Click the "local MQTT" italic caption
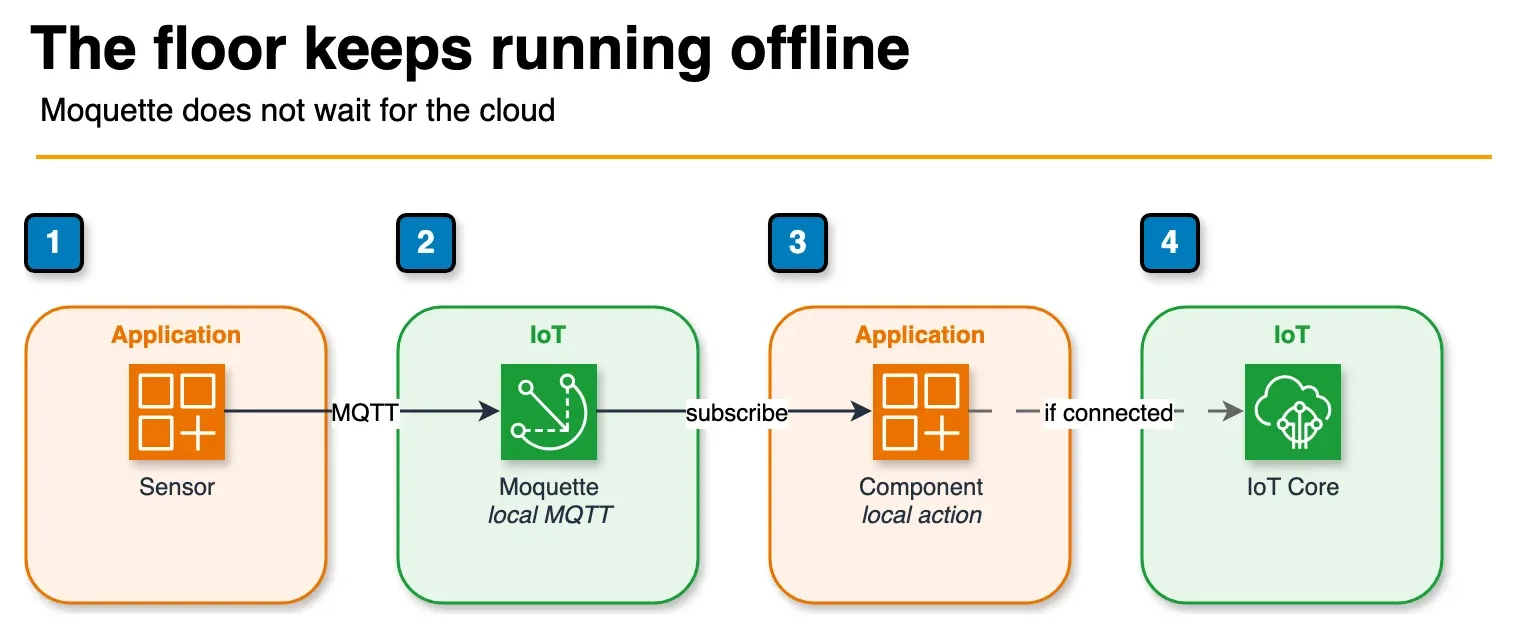The image size is (1516, 638). pyautogui.click(x=549, y=515)
